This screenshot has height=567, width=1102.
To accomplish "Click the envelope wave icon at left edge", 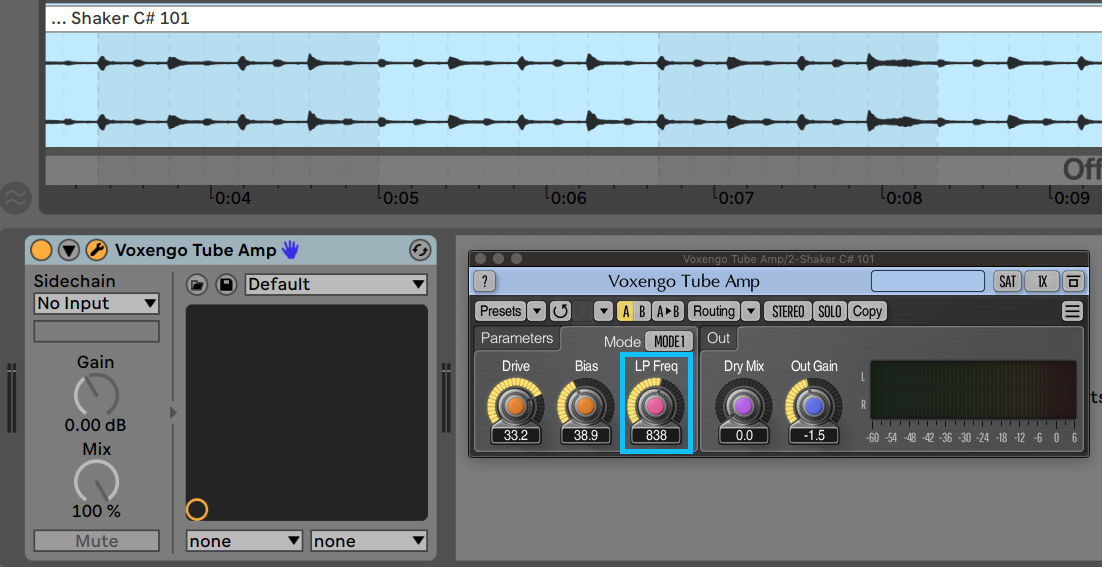I will (x=15, y=198).
